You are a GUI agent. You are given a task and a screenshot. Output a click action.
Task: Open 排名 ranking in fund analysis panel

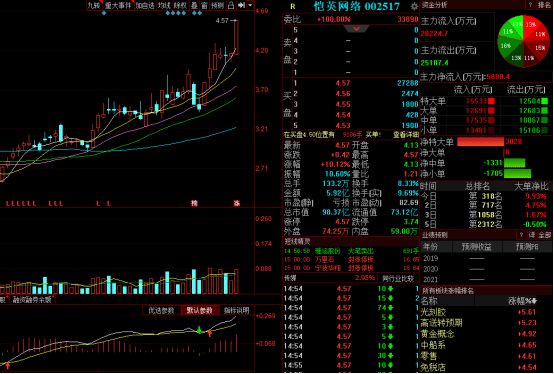[x=544, y=5]
